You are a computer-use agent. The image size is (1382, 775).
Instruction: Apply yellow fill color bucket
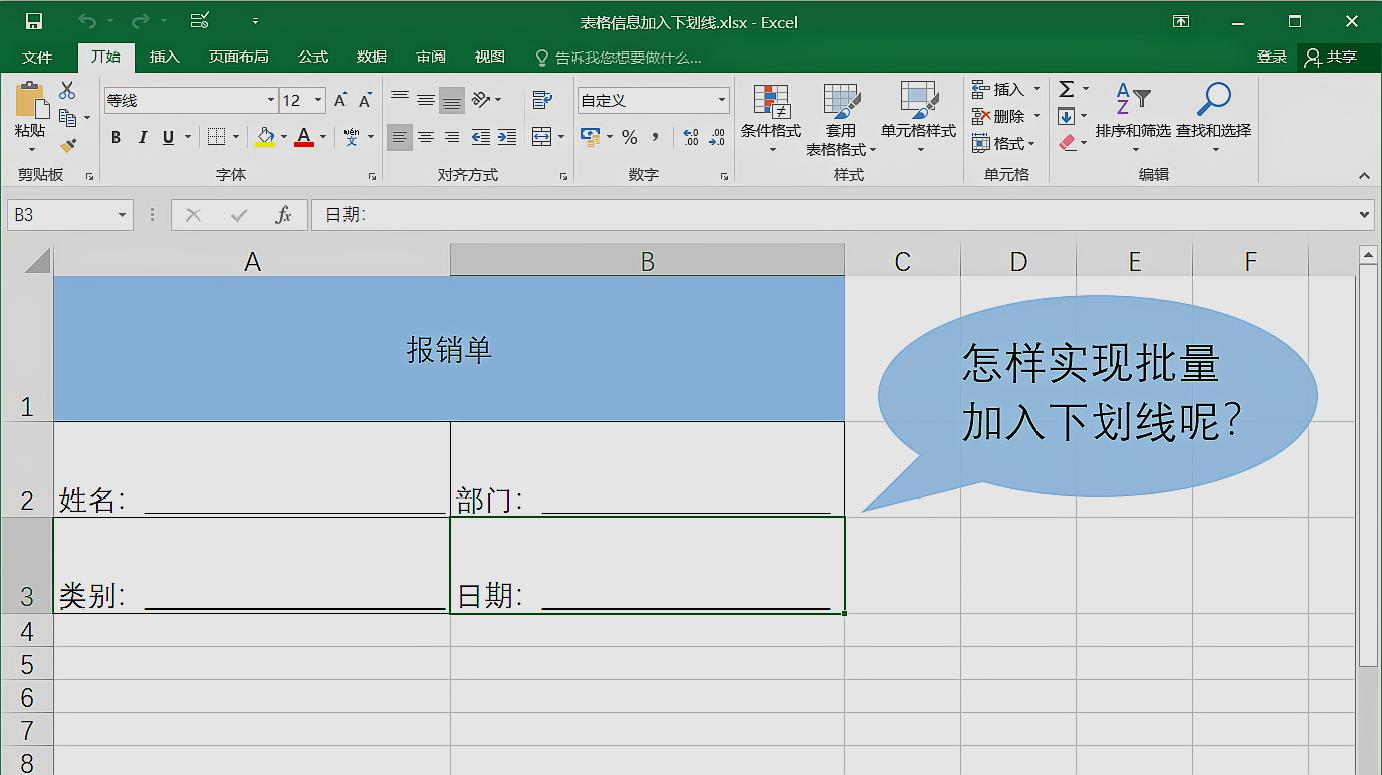coord(265,137)
